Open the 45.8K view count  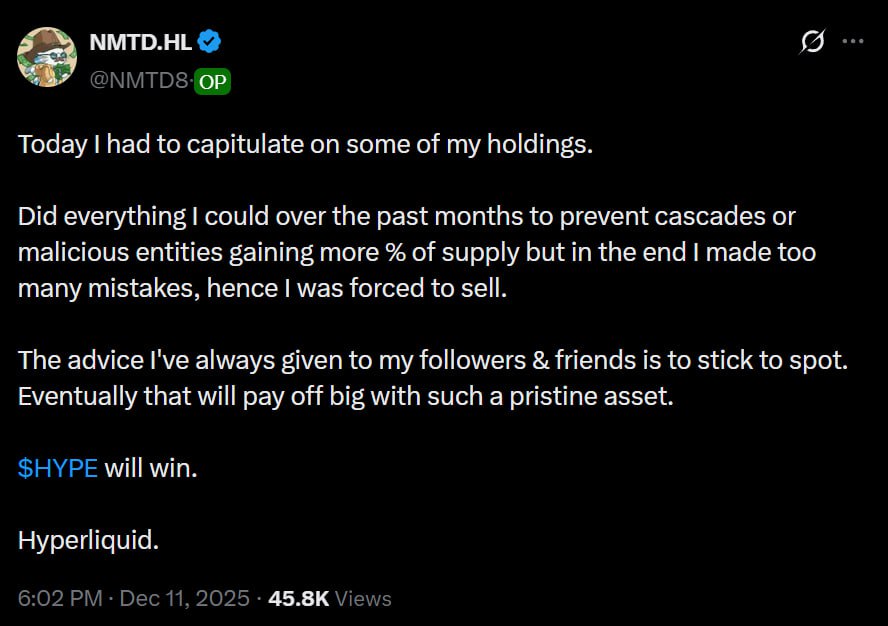click(x=300, y=598)
